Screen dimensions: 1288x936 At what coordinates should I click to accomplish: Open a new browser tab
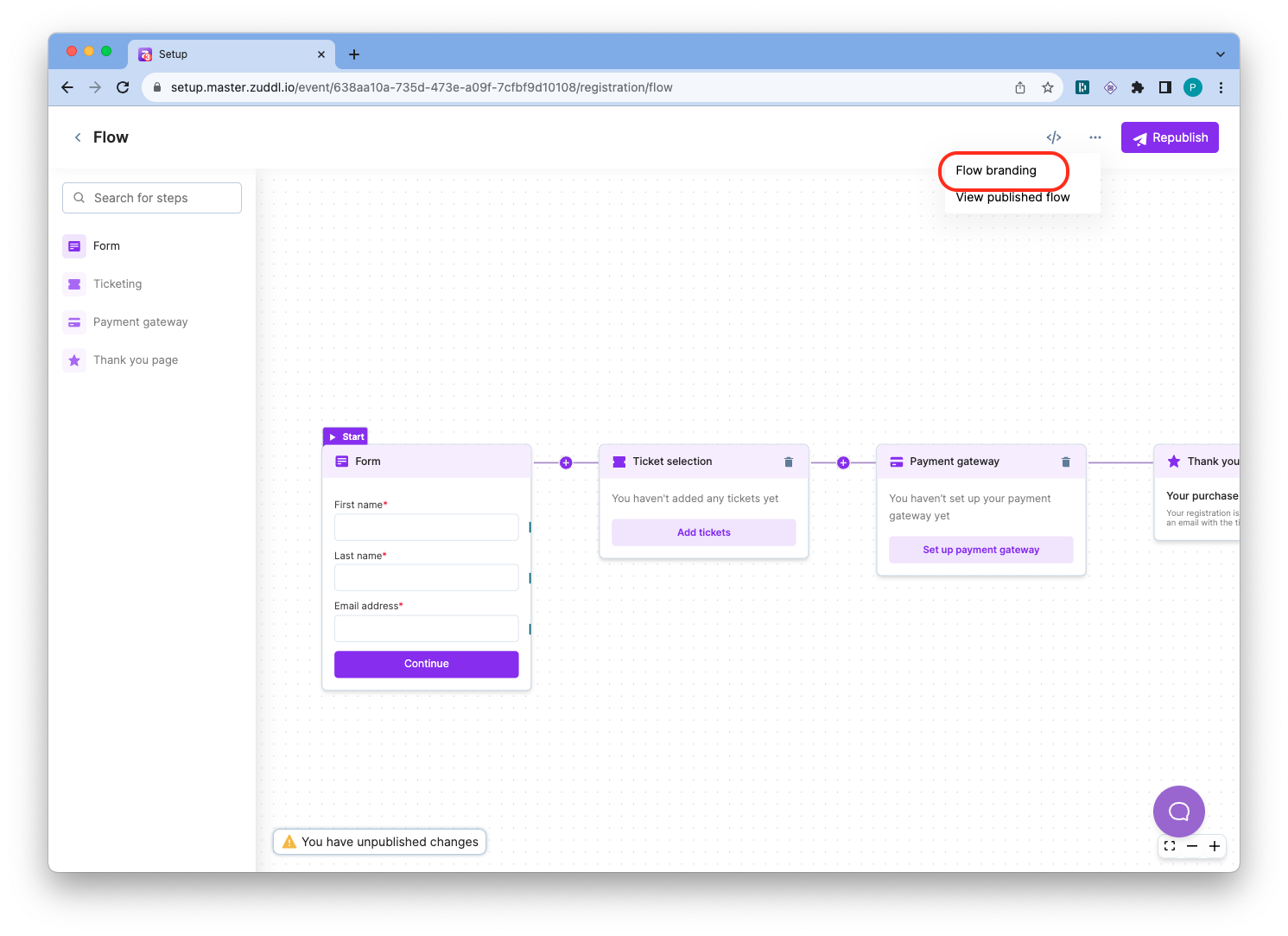[x=354, y=54]
